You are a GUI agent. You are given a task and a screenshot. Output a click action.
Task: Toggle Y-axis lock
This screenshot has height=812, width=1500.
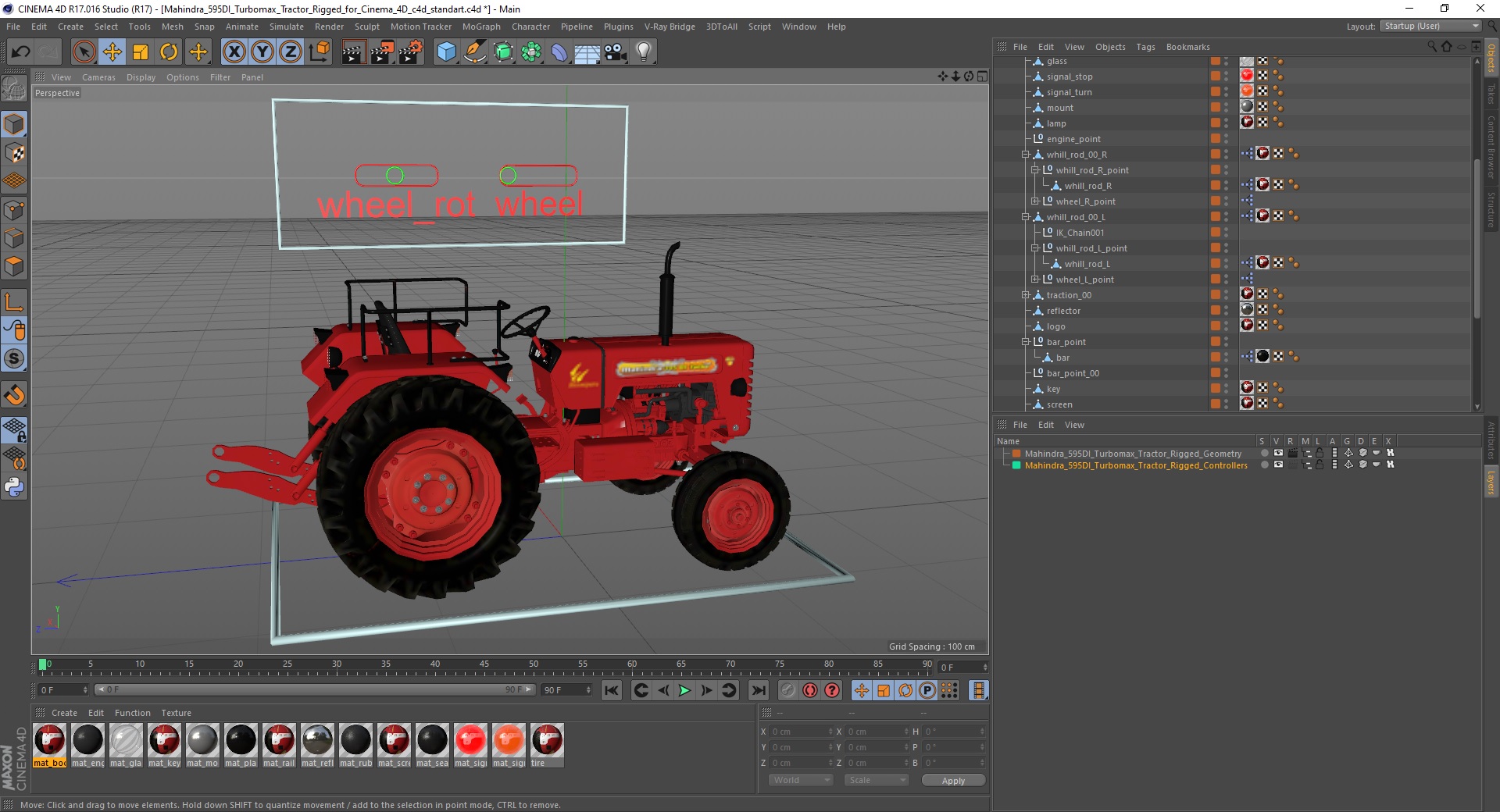pos(262,52)
